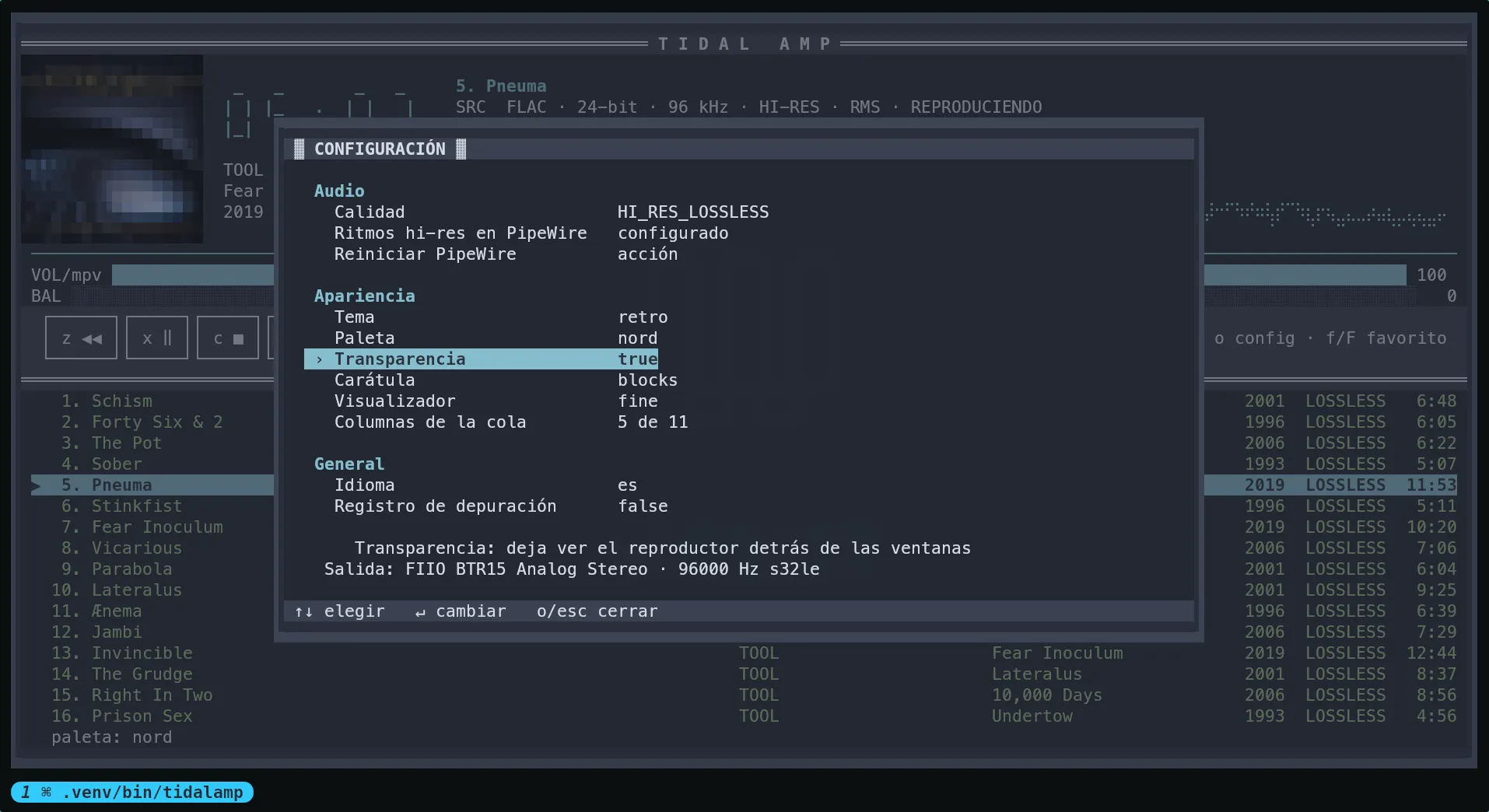Click the 12:44 duration value
The height and width of the screenshot is (812, 1489).
point(1431,653)
